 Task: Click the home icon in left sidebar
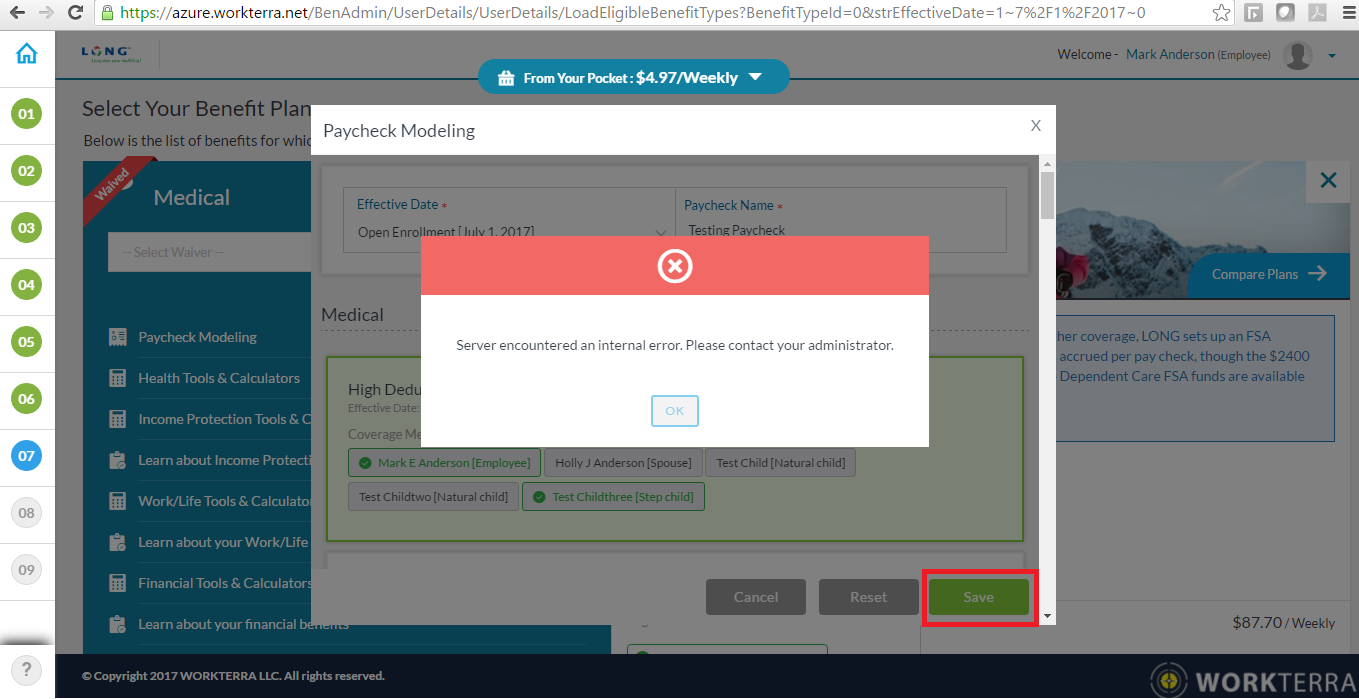(27, 54)
